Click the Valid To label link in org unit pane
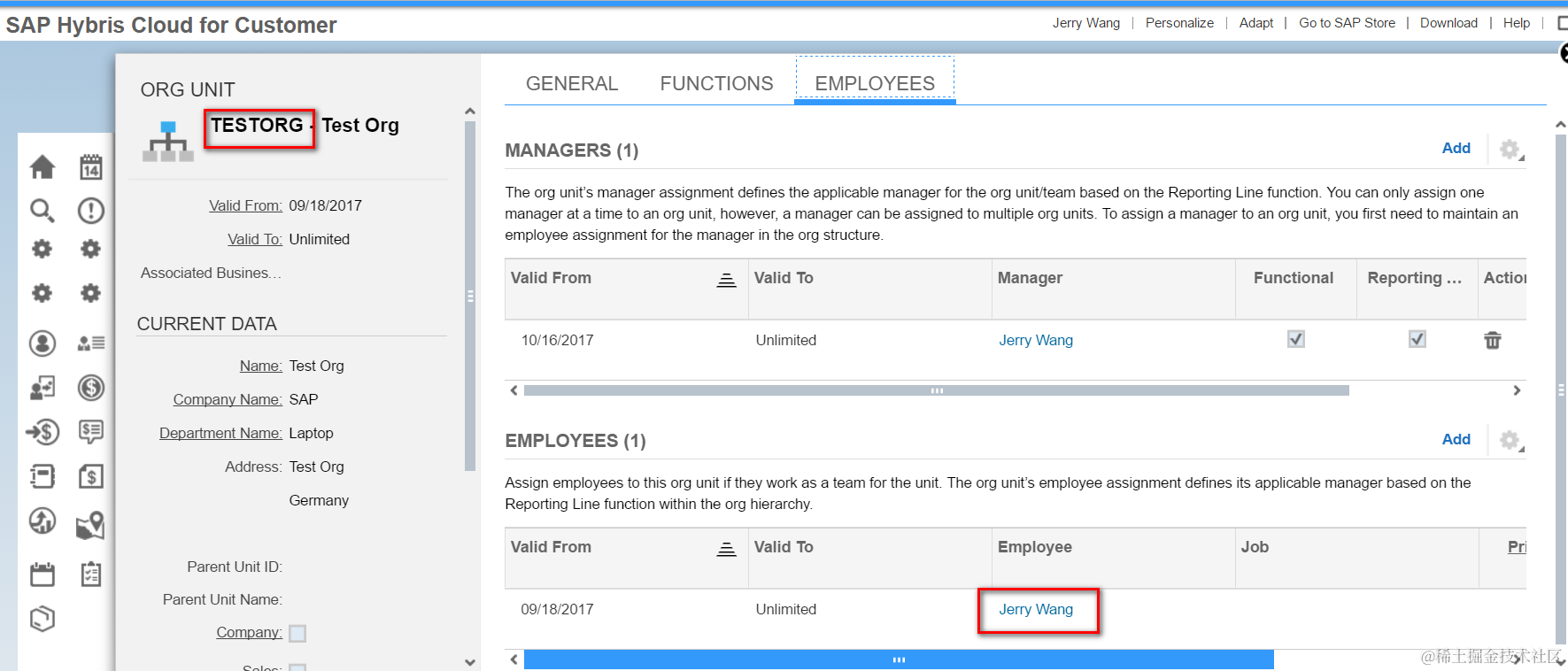This screenshot has width=1568, height=671. 255,239
